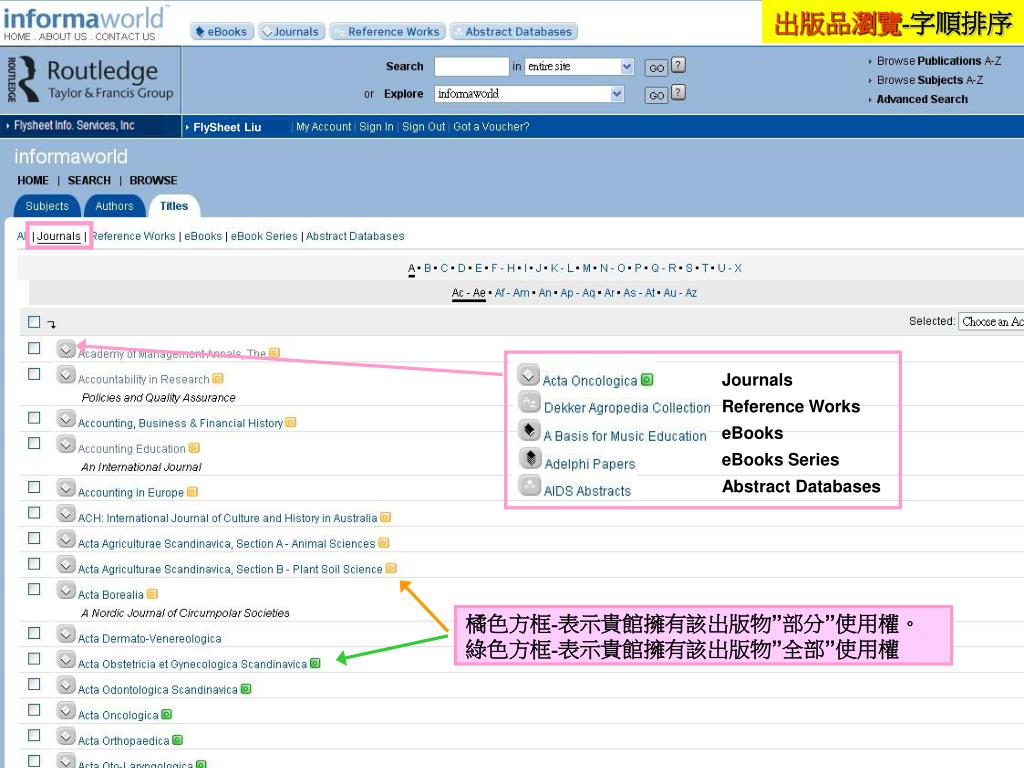Open the Advanced Search link

[922, 99]
